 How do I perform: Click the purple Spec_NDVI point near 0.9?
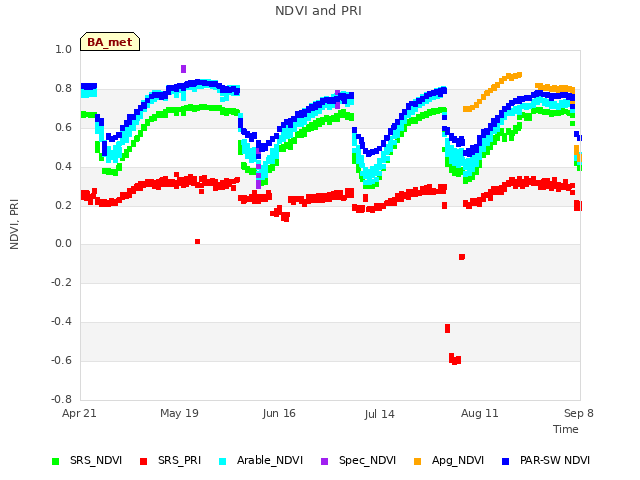(x=183, y=69)
